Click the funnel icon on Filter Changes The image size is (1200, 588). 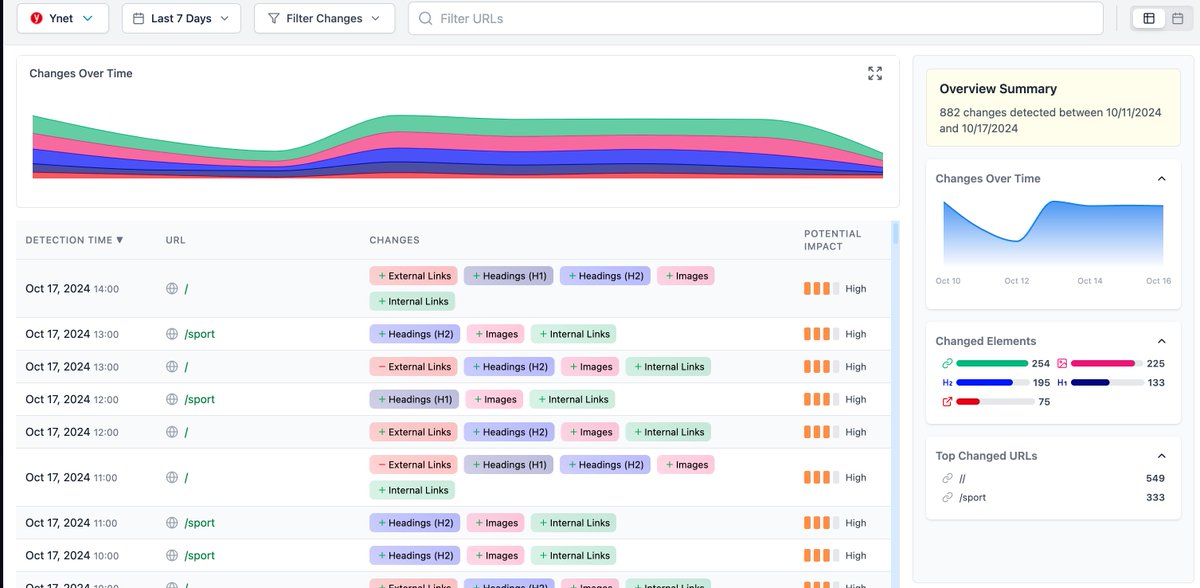[274, 18]
